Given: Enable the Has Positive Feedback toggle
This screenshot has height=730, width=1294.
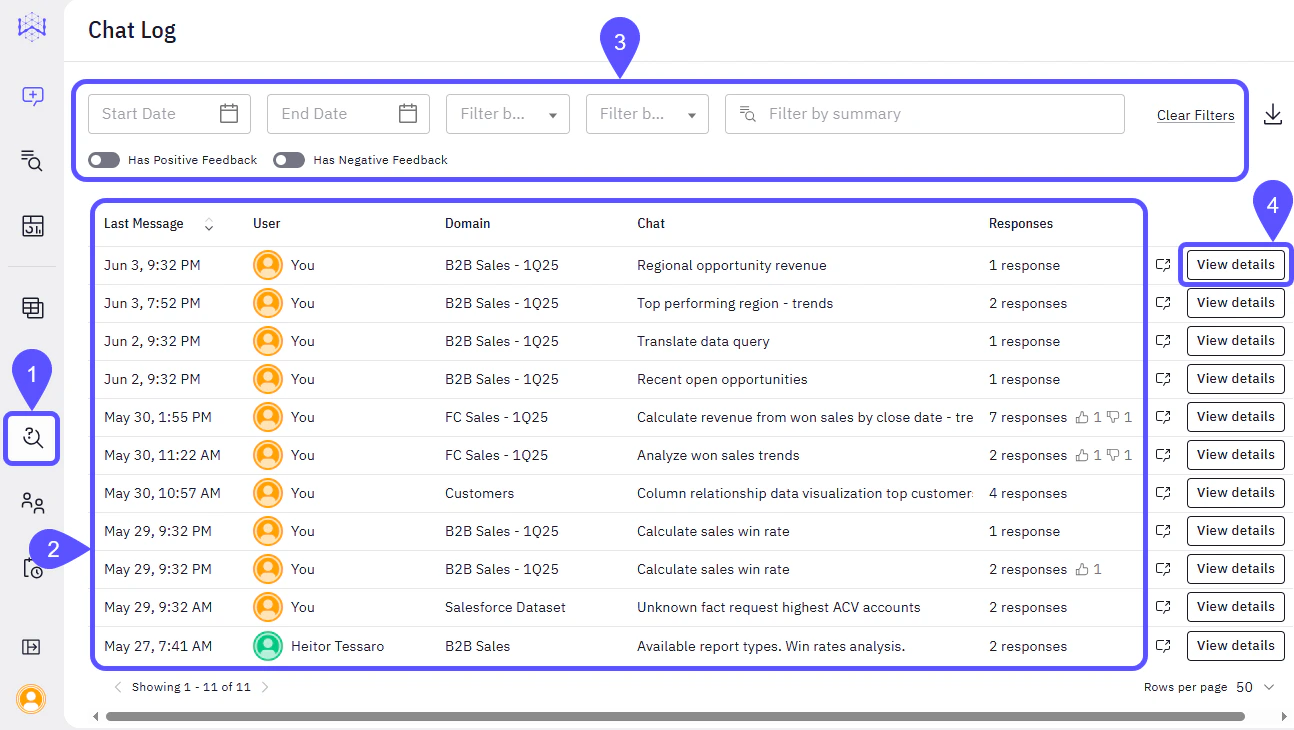Looking at the screenshot, I should click(103, 159).
